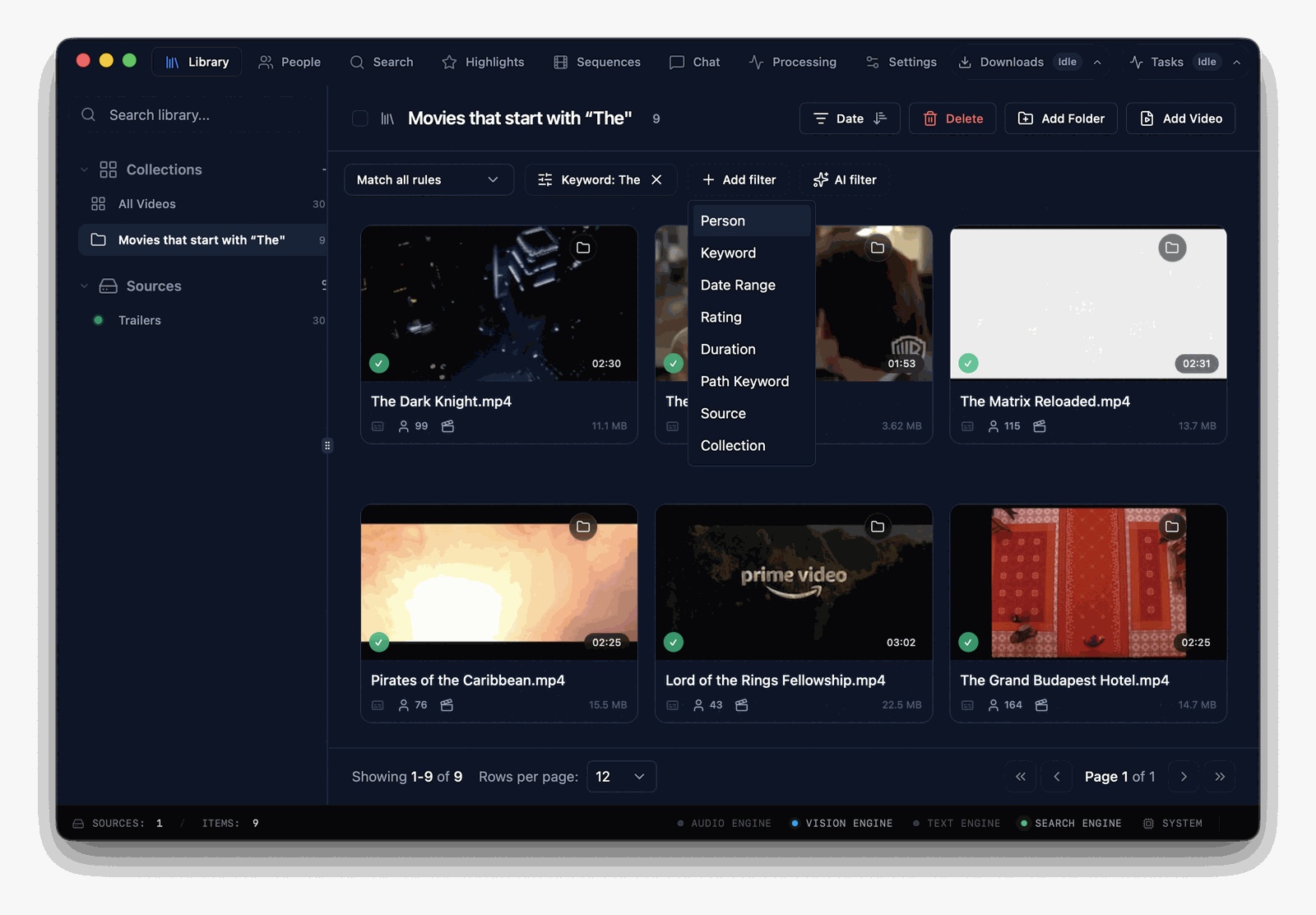This screenshot has width=1316, height=915.
Task: Click the clapperboard icon on Pirates of the Caribbean
Action: pyautogui.click(x=447, y=705)
